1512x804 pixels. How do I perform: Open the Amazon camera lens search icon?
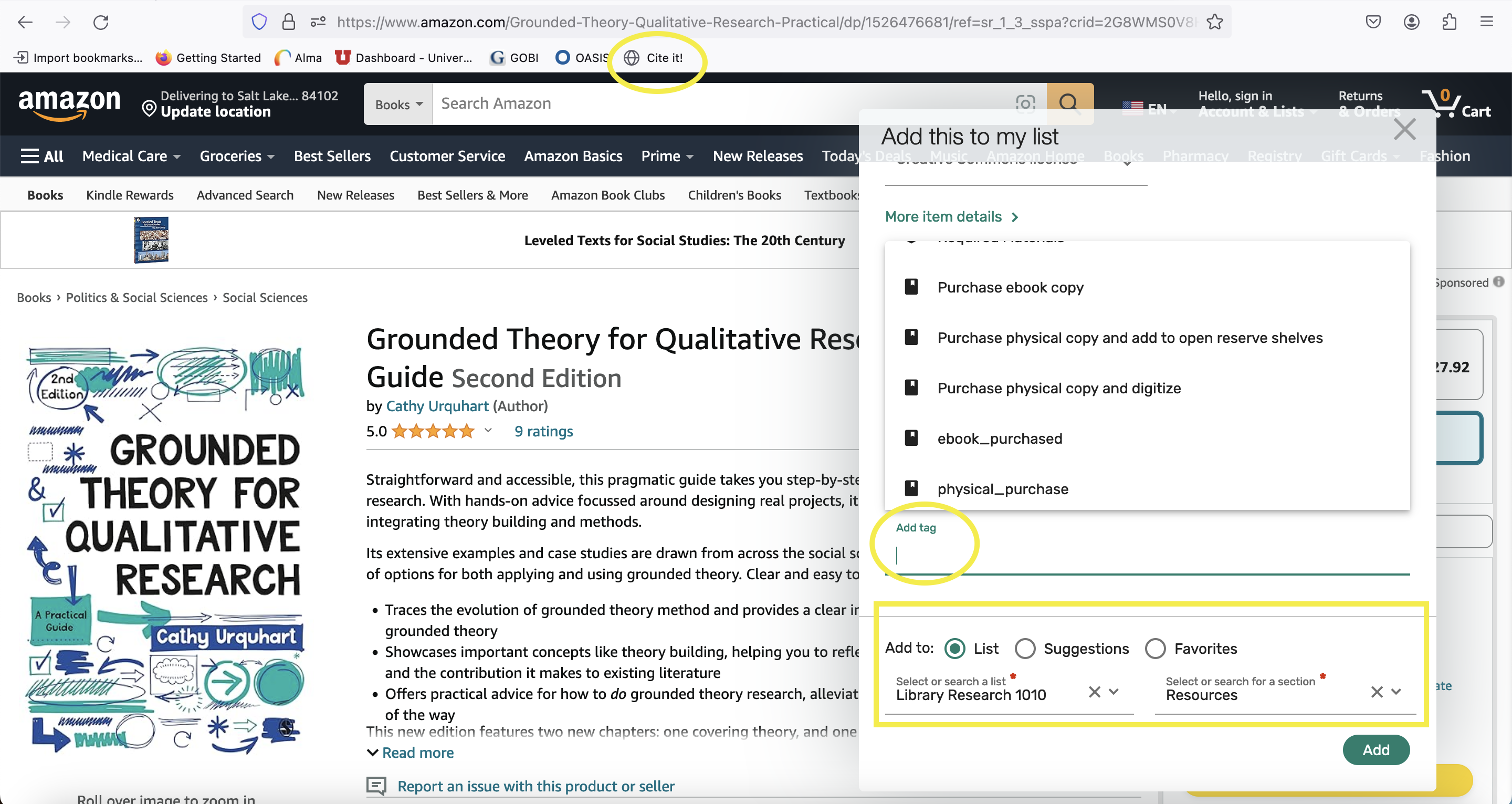pos(1025,103)
